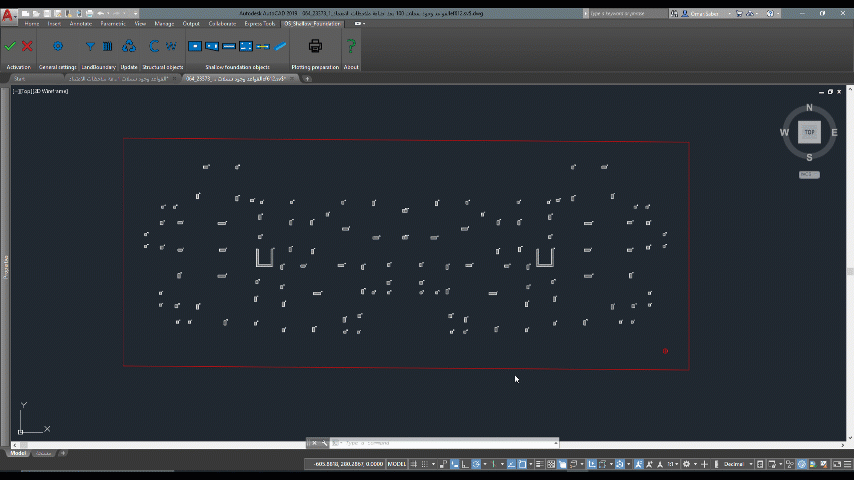
Task: Click the coordinates readout in status bar
Action: point(347,464)
